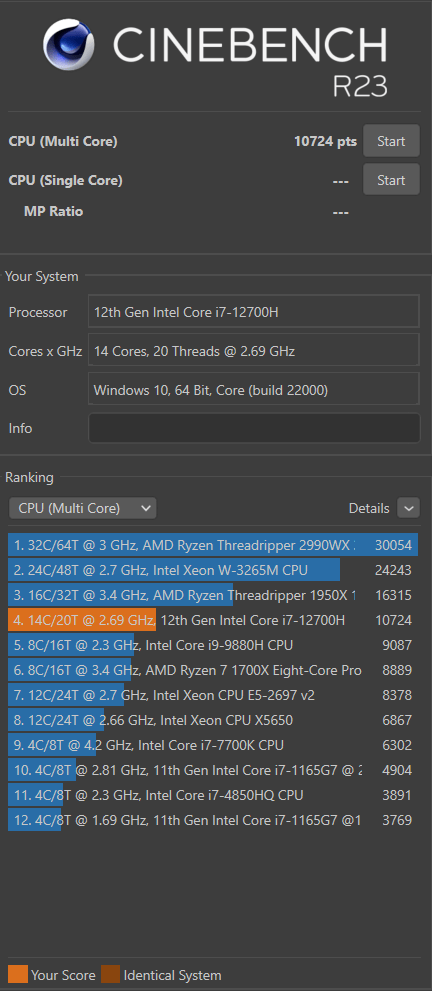
Task: Click the orange Your Score legend swatch
Action: tap(18, 975)
